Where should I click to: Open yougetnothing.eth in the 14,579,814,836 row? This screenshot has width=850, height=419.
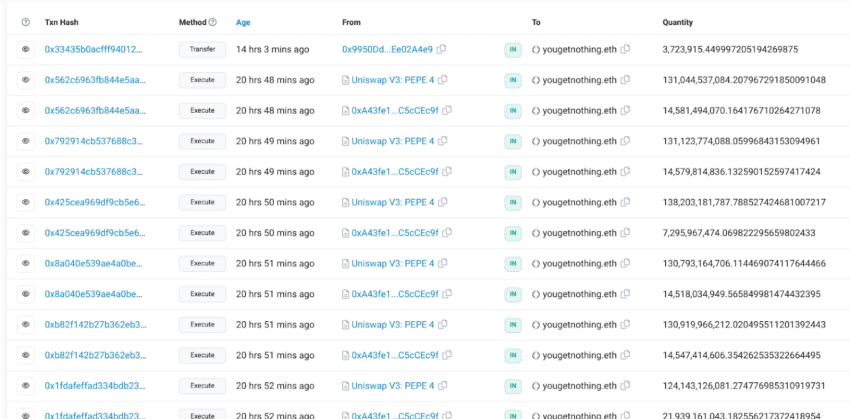click(x=580, y=171)
